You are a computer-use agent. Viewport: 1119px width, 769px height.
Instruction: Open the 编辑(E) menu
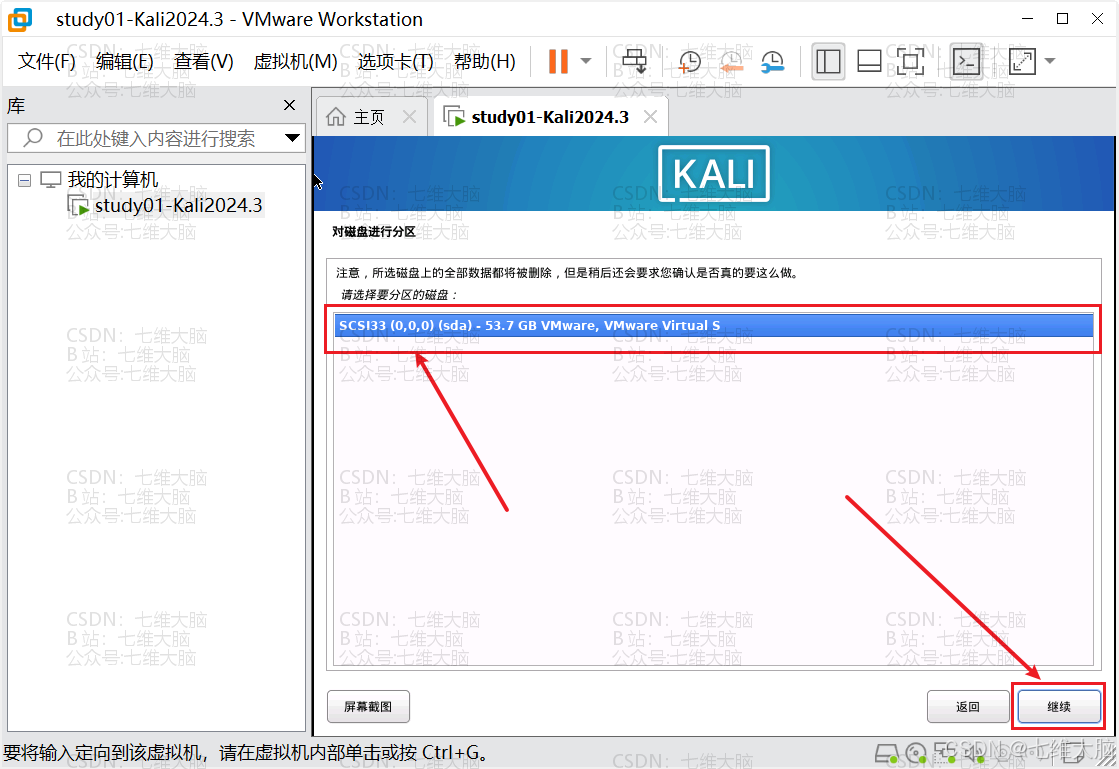(x=125, y=61)
